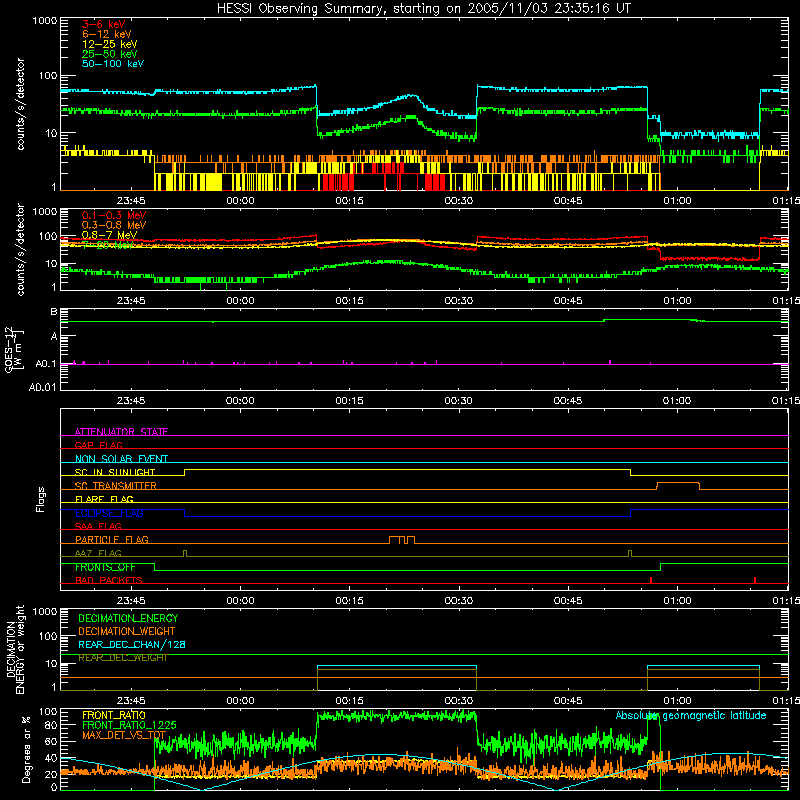This screenshot has height=800, width=800.
Task: Select the Degrees or % axis title
Action: pyautogui.click(x=27, y=750)
